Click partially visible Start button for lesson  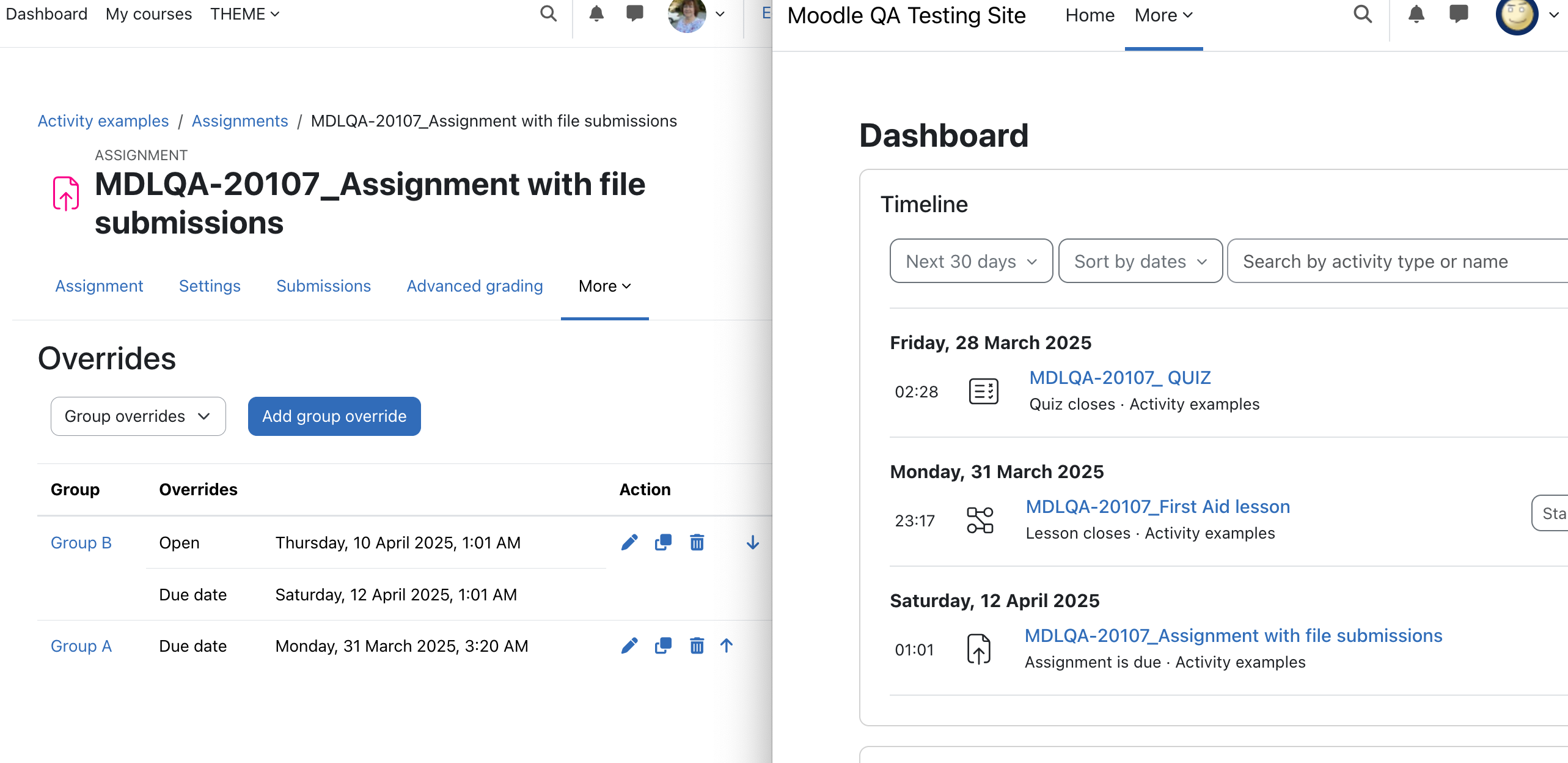1550,513
